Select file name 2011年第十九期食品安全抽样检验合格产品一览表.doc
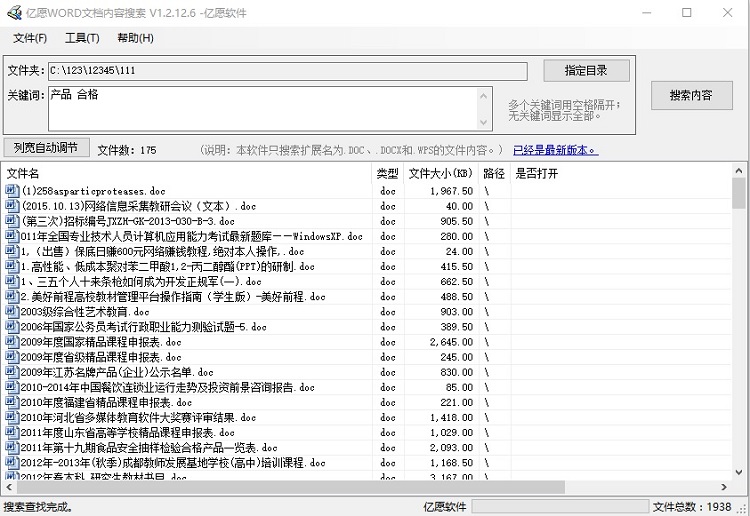 pyautogui.click(x=149, y=448)
